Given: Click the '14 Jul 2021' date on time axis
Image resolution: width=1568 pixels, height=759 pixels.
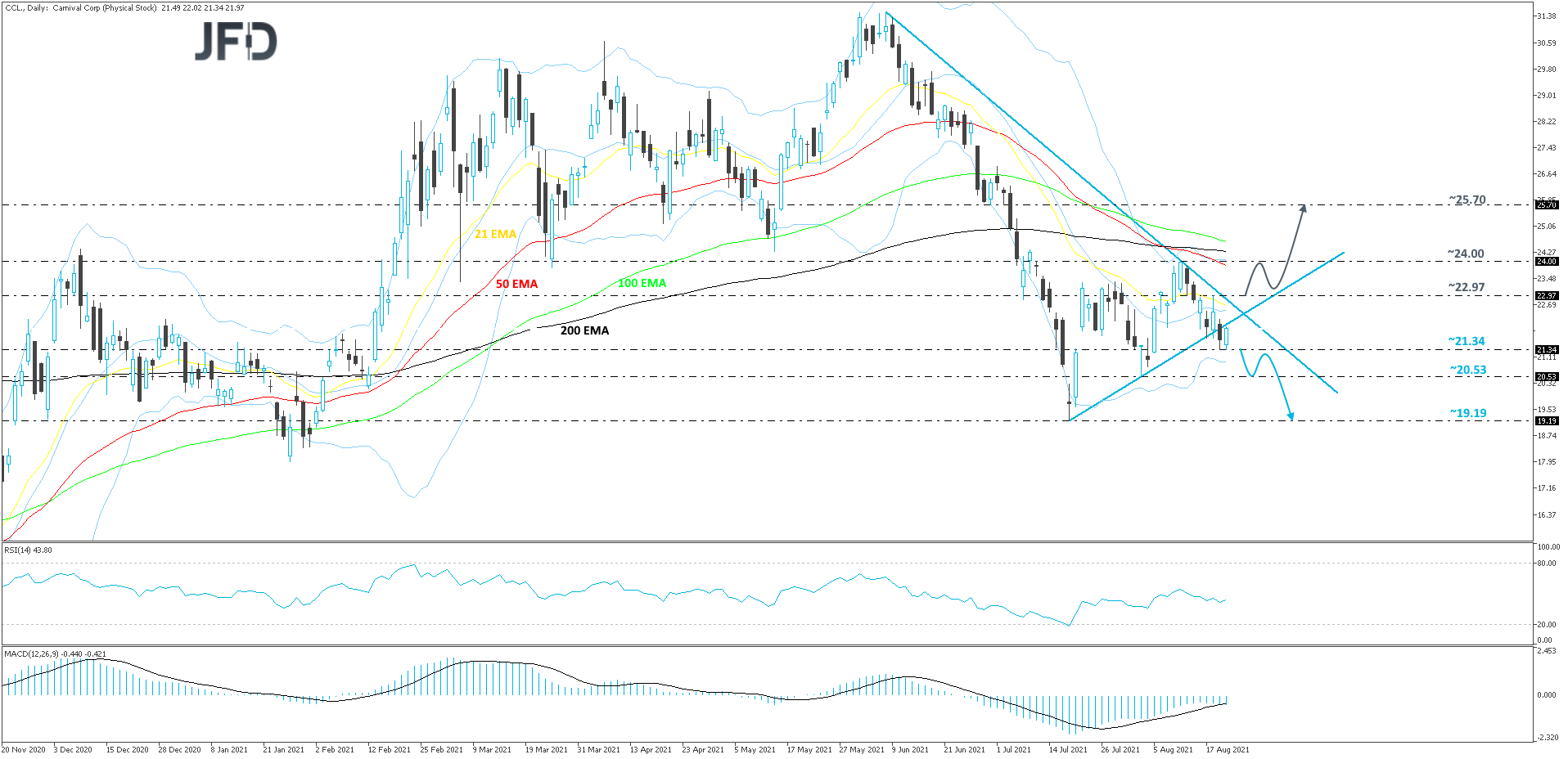Looking at the screenshot, I should (1068, 749).
